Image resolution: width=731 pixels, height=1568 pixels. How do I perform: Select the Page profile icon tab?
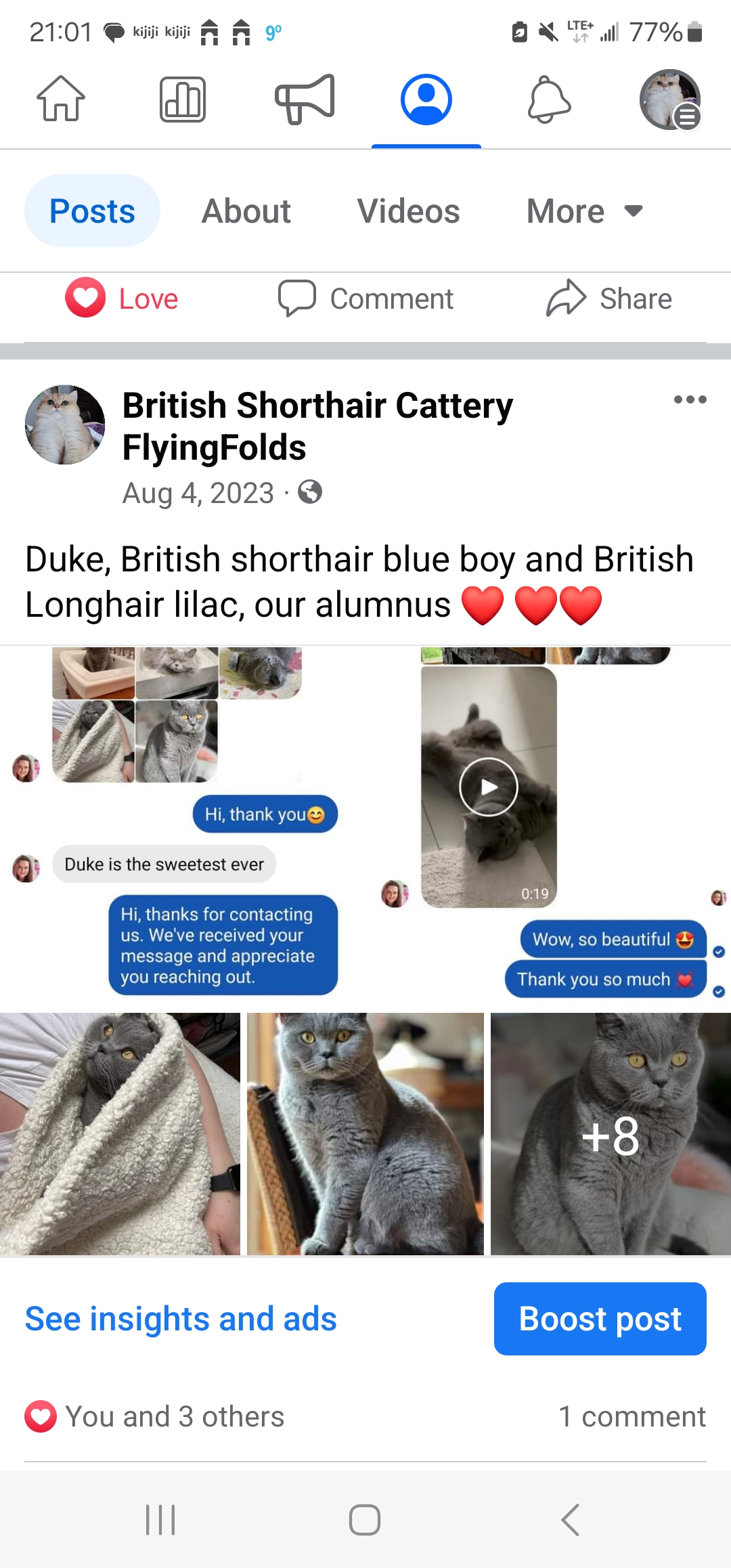426,99
